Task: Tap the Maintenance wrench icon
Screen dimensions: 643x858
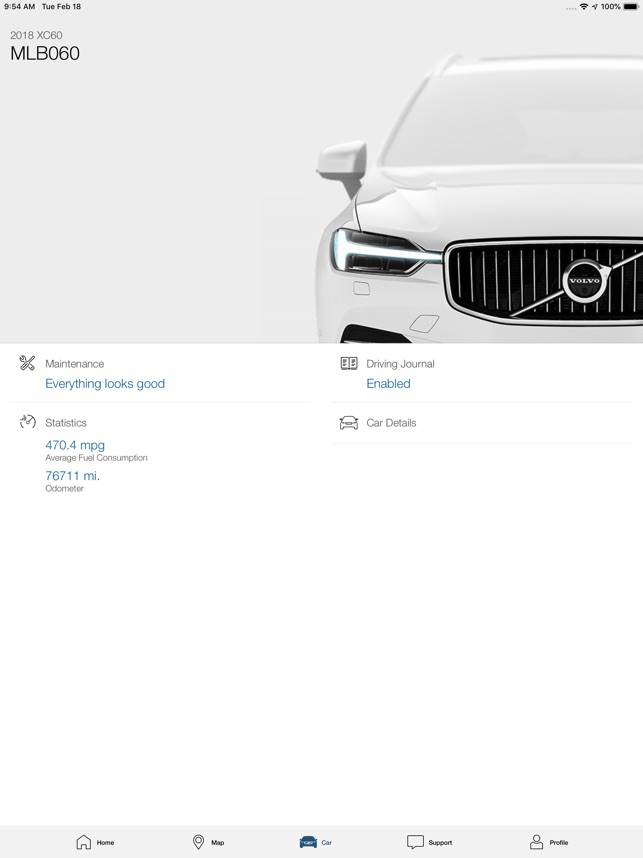Action: pos(27,363)
